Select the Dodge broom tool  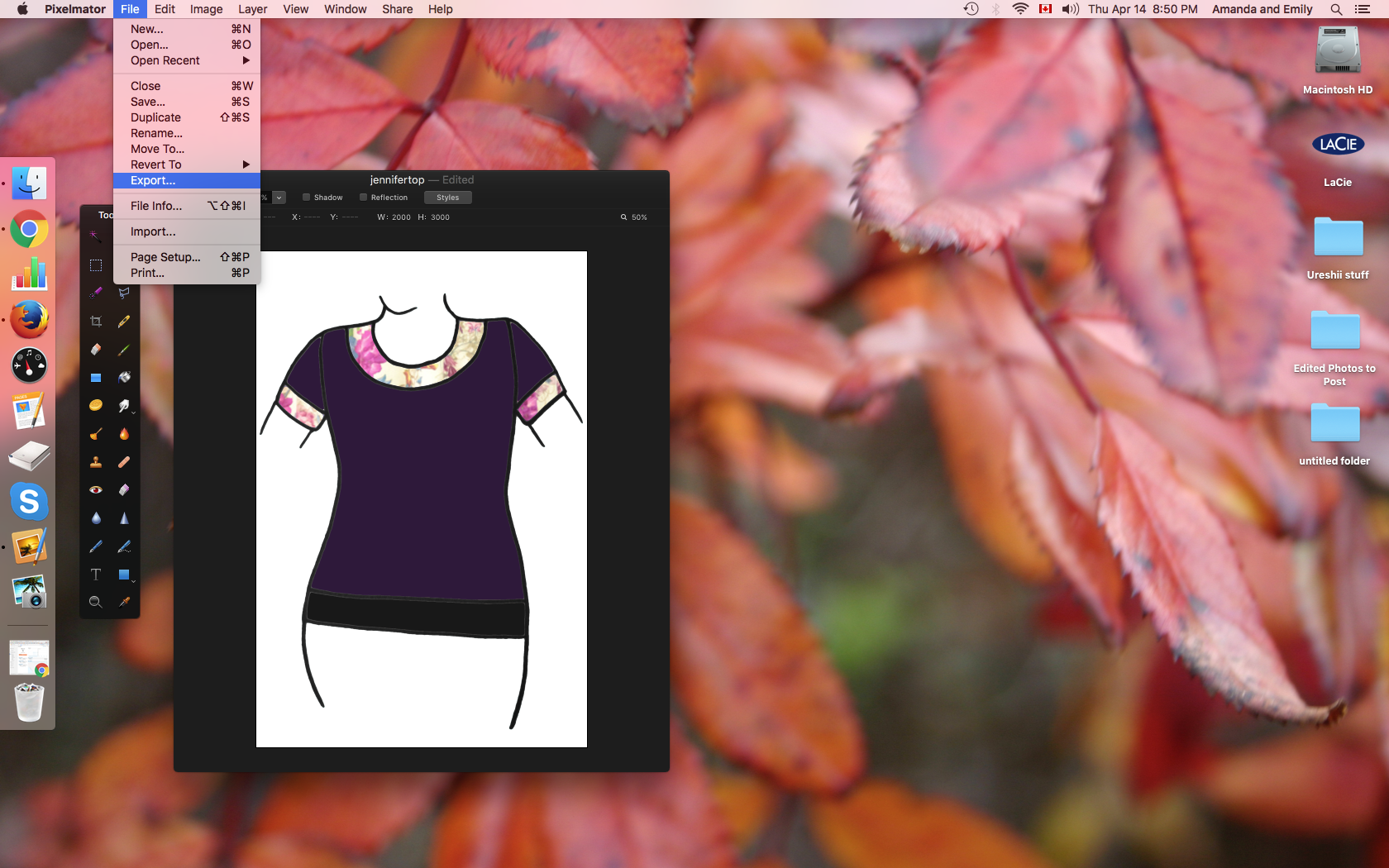[96, 433]
